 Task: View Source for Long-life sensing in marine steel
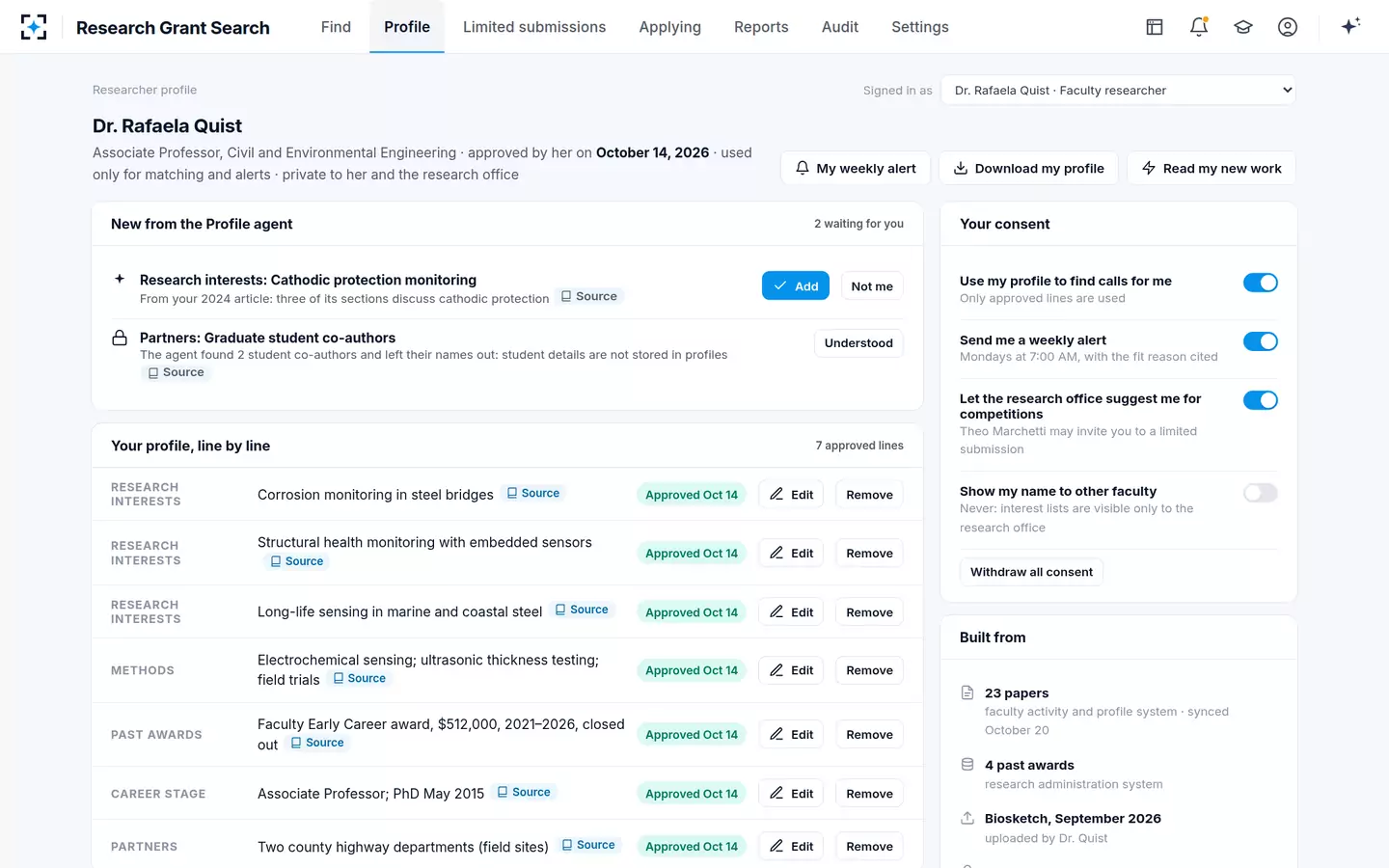click(x=582, y=610)
